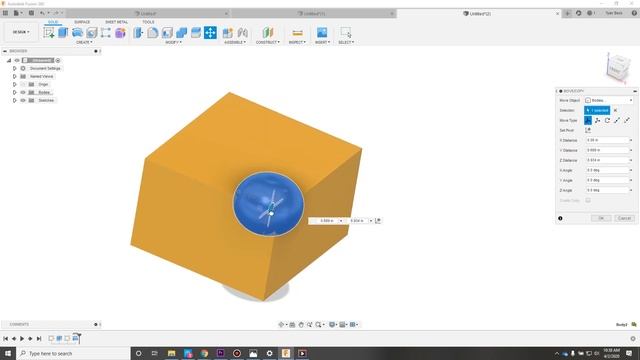Viewport: 640px width, 360px height.
Task: Toggle the Create Copy checkbox
Action: tap(588, 200)
